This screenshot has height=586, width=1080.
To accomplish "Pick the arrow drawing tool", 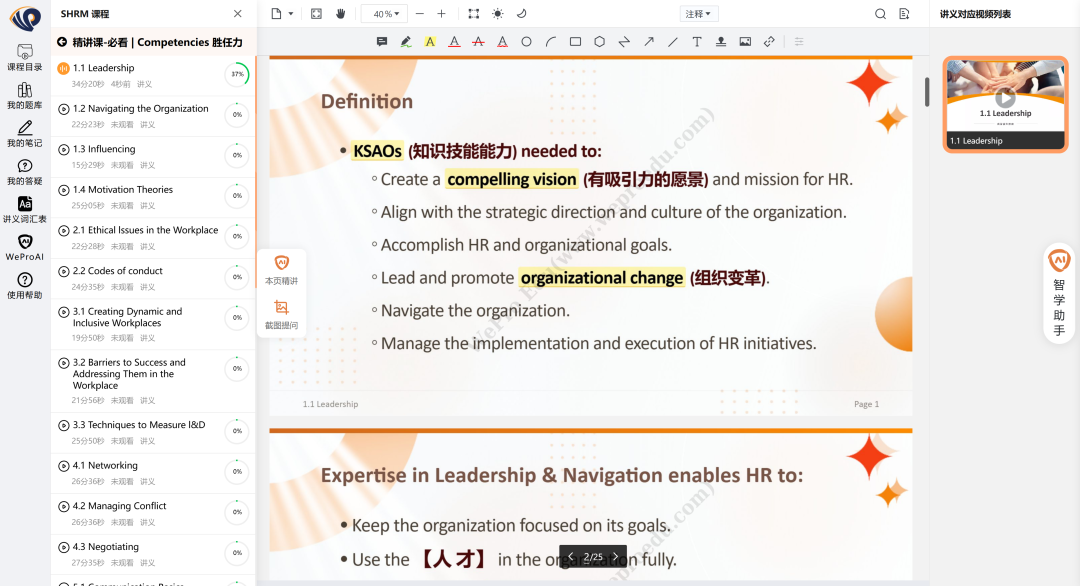I will click(x=648, y=42).
